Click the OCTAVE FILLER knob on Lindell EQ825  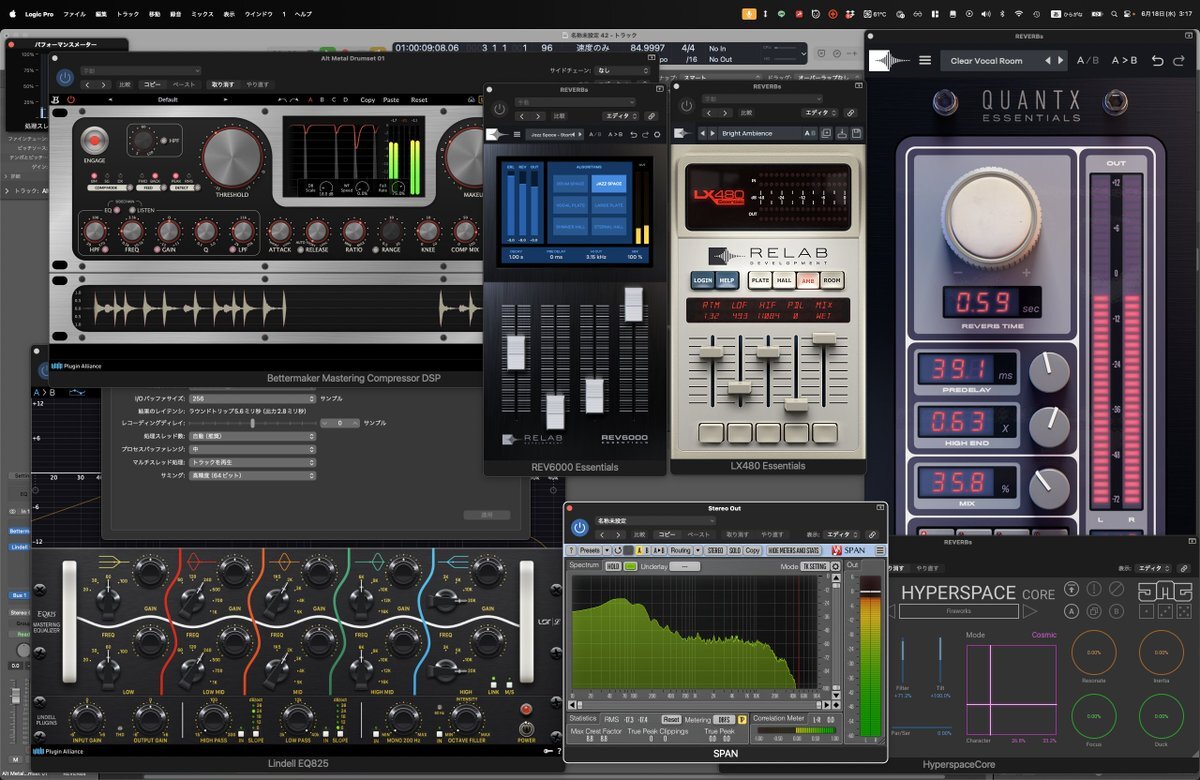pyautogui.click(x=466, y=718)
